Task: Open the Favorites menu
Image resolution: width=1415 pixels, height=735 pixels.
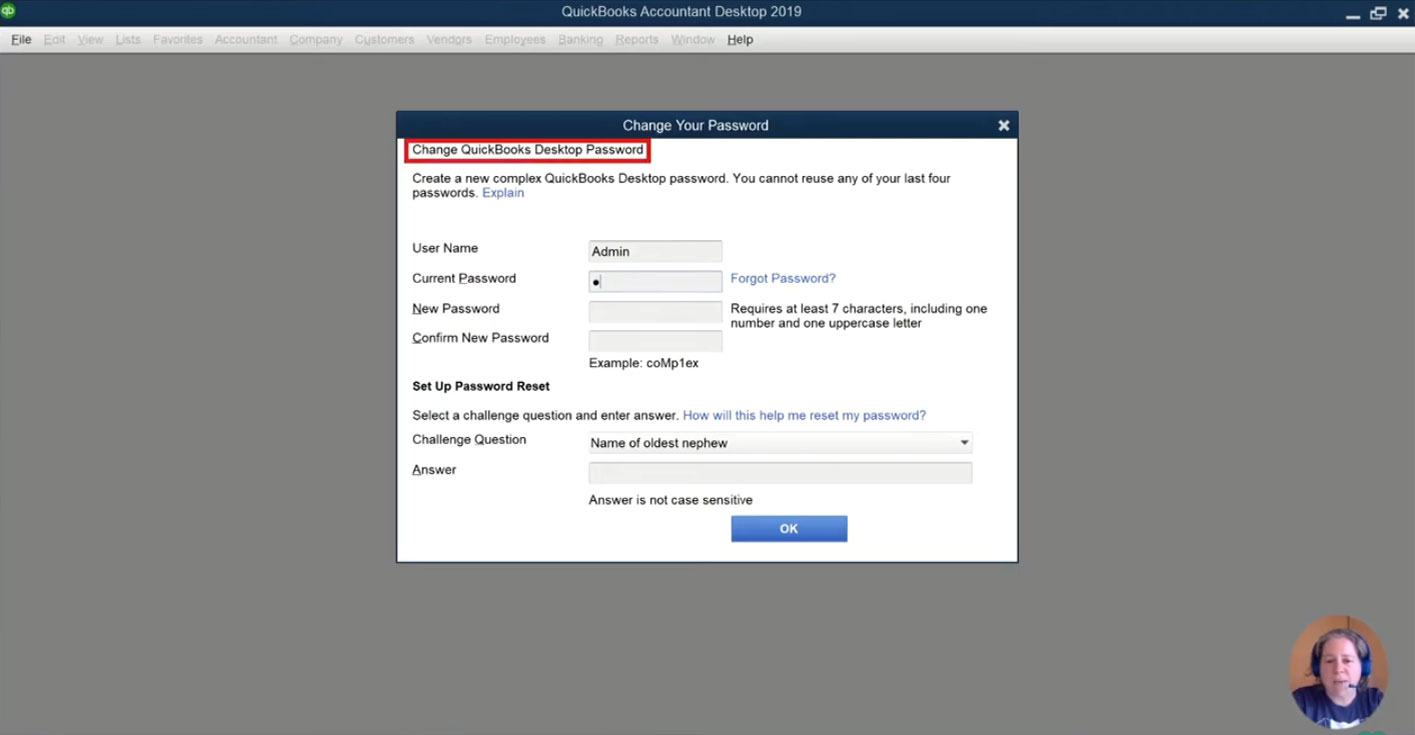Action: [178, 39]
